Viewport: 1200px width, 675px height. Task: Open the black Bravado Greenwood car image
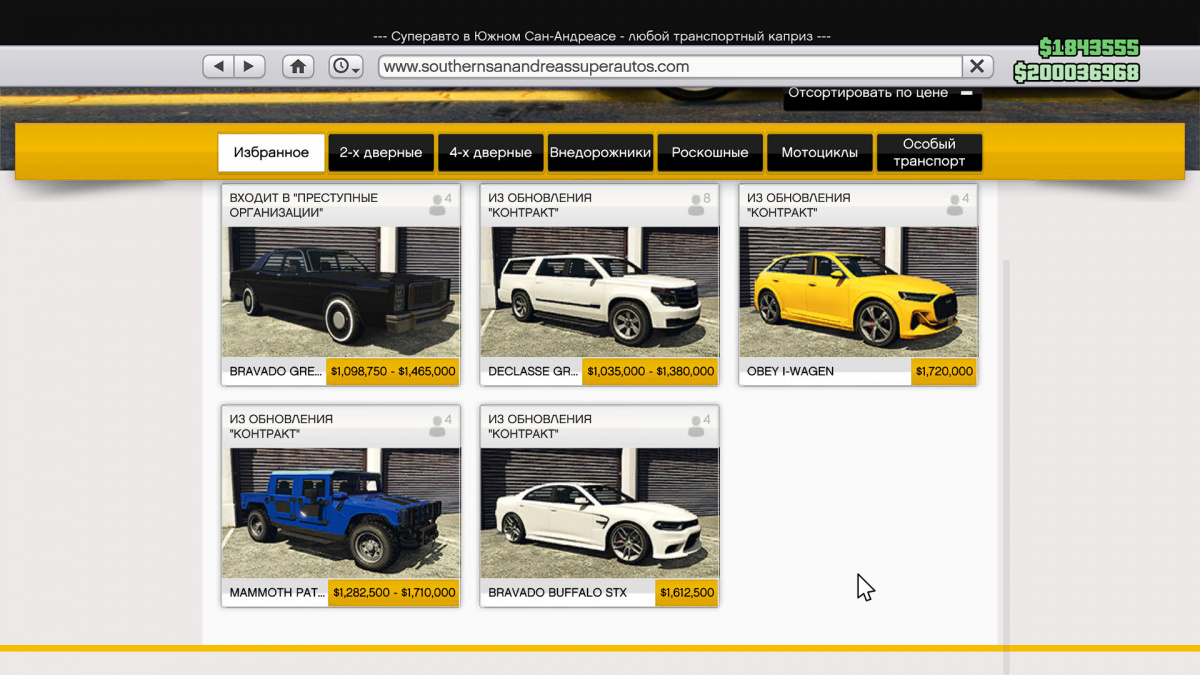[x=341, y=291]
